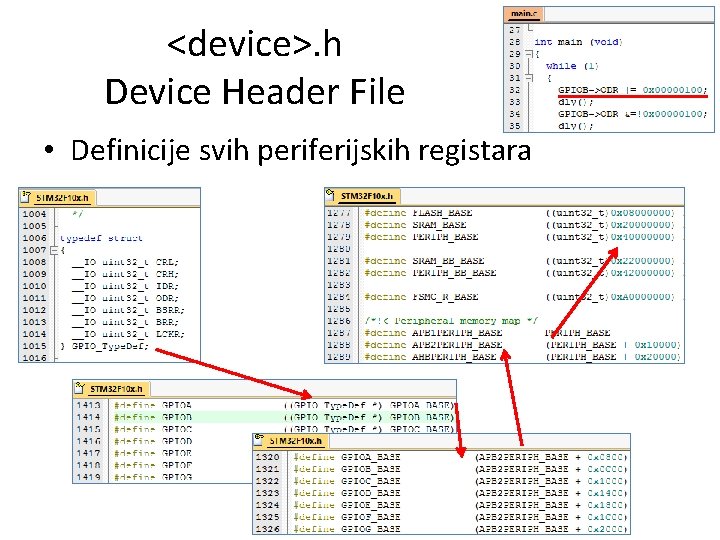Viewport: 720px width, 540px height.
Task: Click '#define AHBPERIPH_BASE' on line 1289
Action: tap(430, 356)
